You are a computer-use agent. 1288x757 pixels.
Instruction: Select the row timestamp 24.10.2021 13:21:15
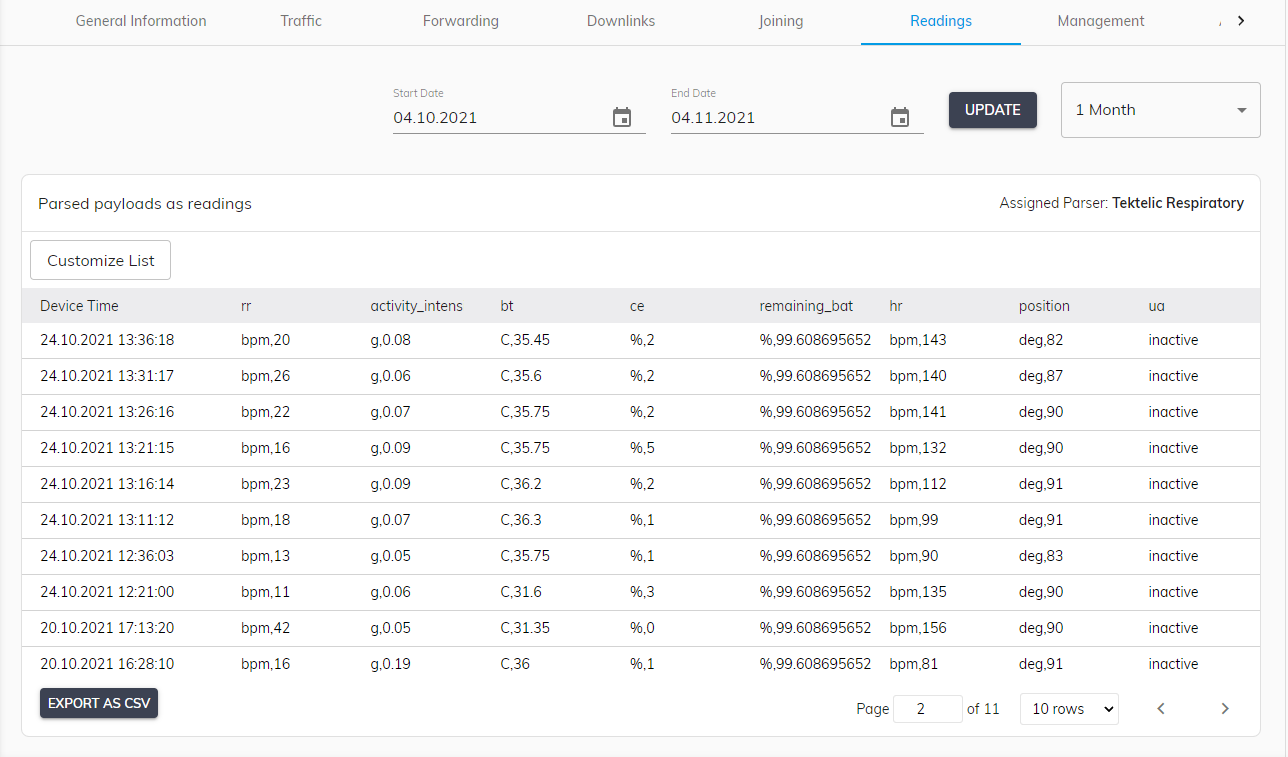107,448
